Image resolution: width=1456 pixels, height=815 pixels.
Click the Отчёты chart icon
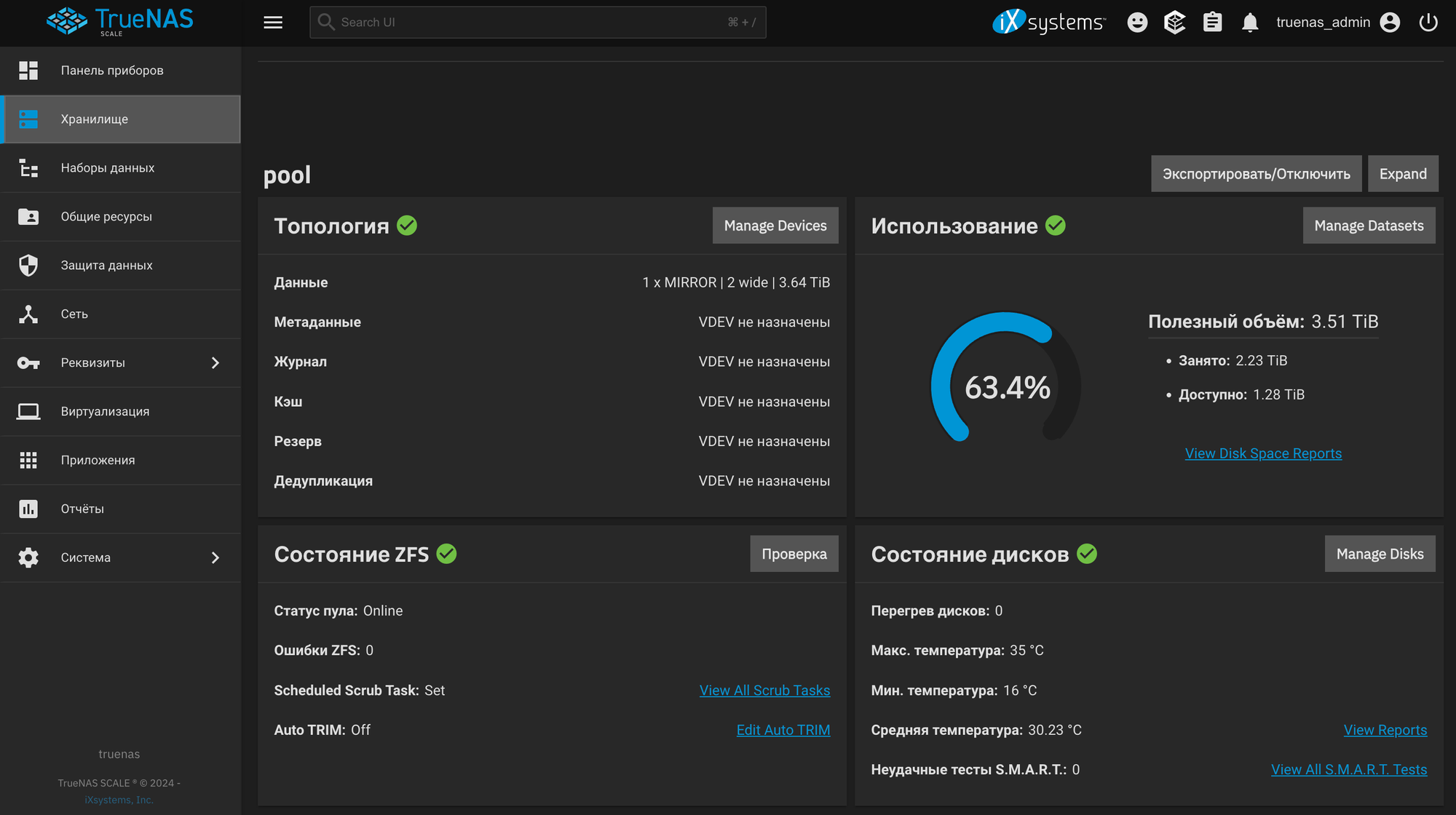point(28,509)
